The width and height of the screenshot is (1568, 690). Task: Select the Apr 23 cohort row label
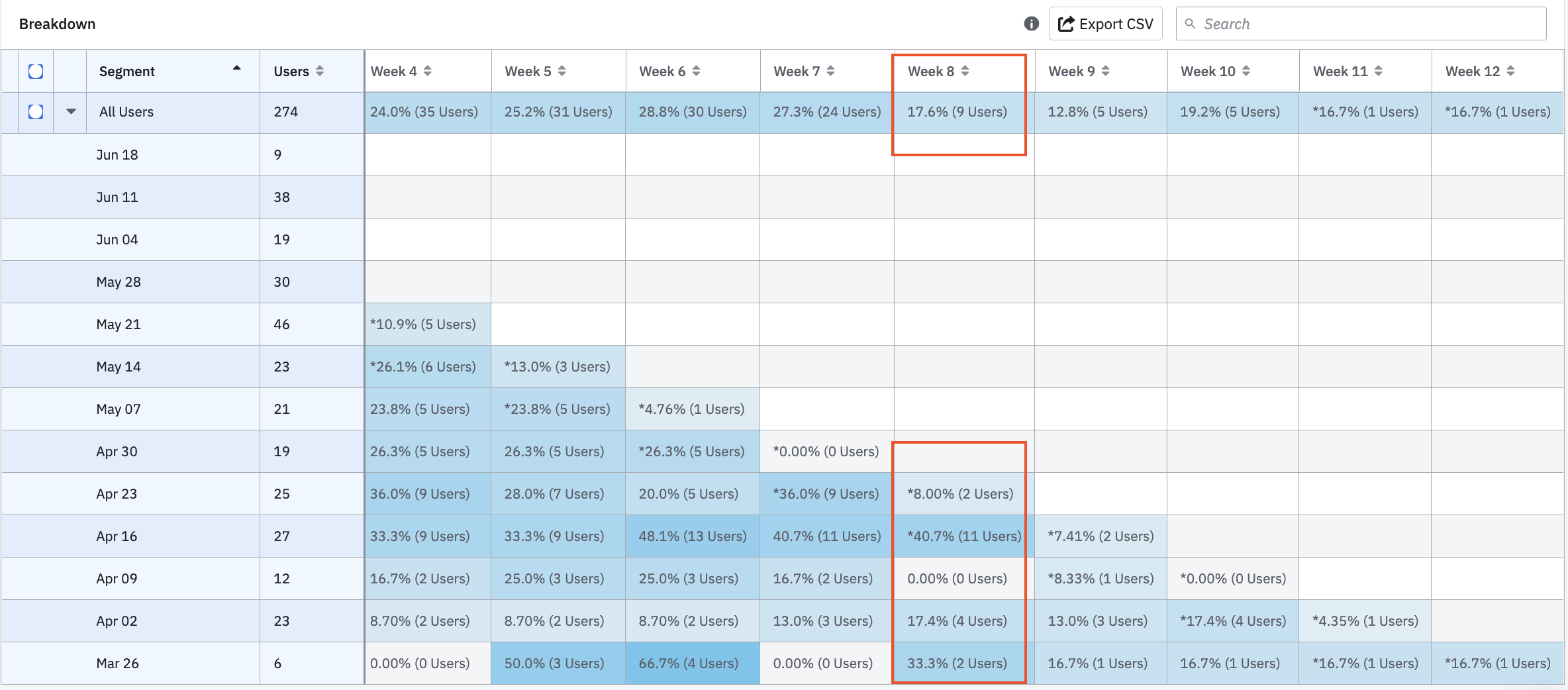[117, 494]
